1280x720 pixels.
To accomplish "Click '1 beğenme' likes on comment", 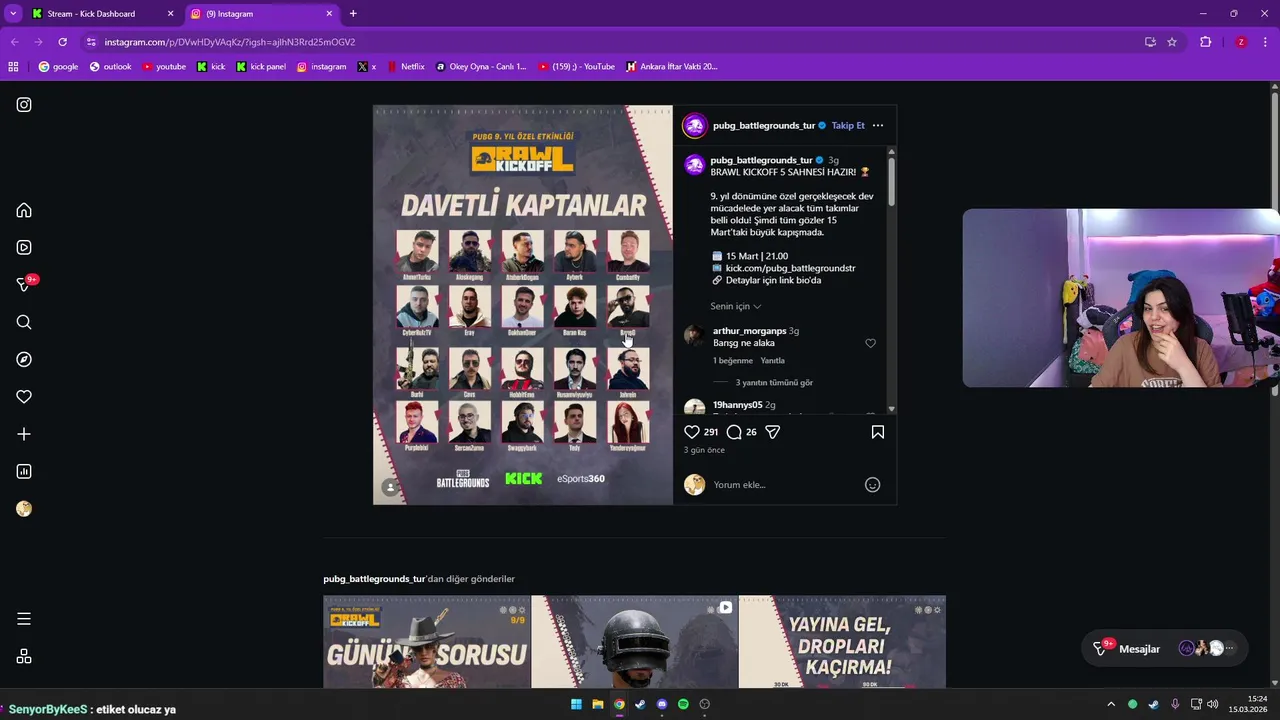I will click(x=732, y=361).
